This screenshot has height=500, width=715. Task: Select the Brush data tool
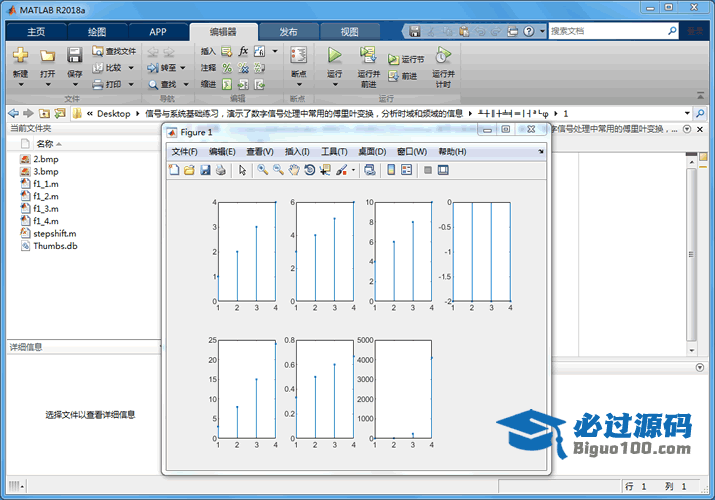click(x=342, y=170)
